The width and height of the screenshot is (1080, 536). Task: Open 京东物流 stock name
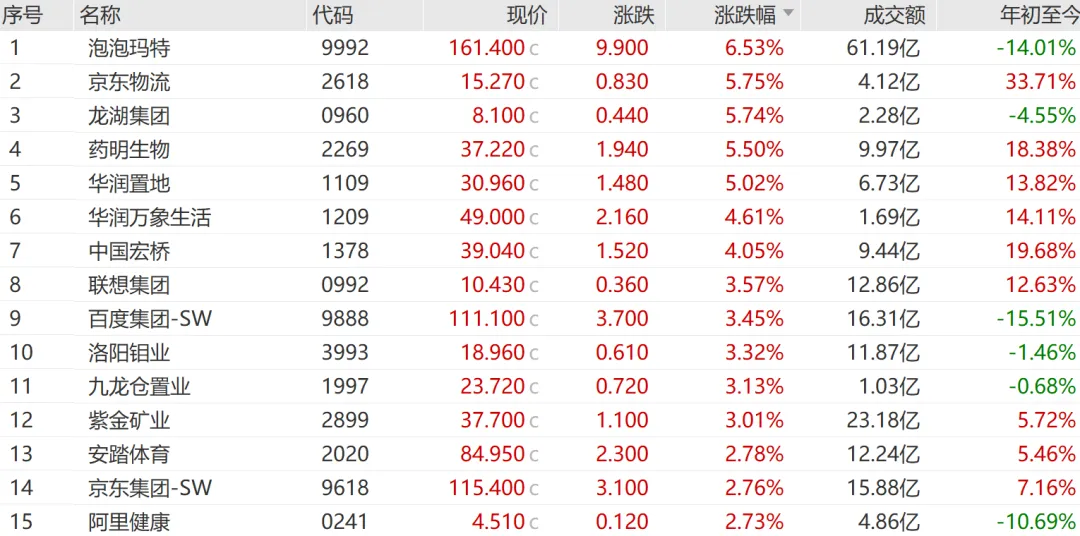click(129, 82)
